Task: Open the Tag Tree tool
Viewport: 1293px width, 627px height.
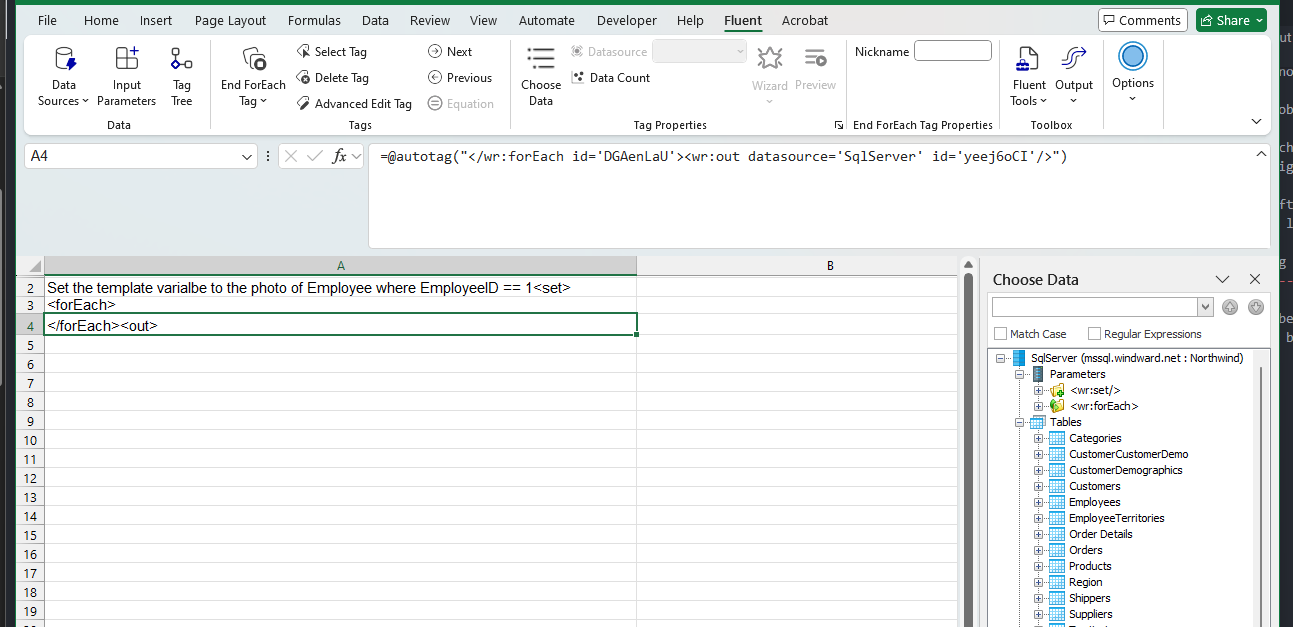Action: coord(181,76)
